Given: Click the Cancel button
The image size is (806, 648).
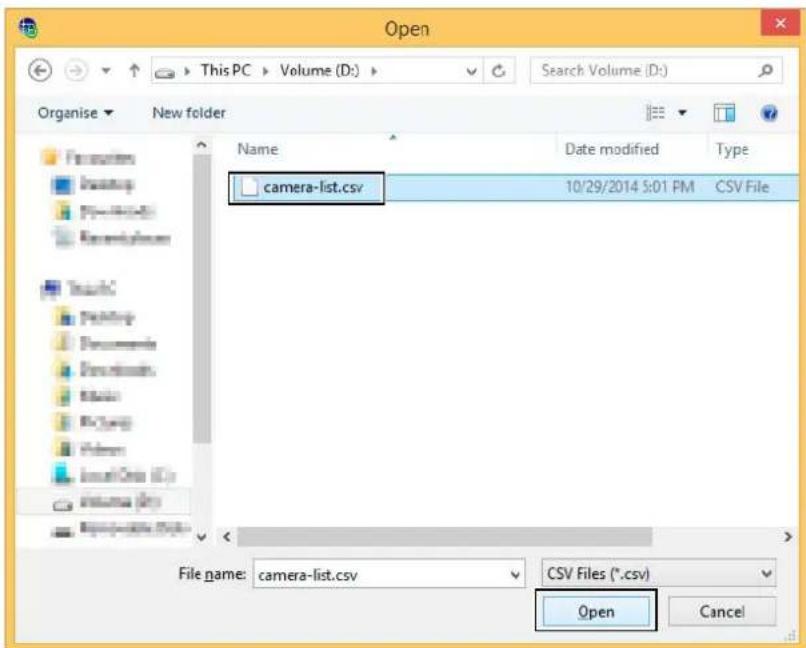Looking at the screenshot, I should pyautogui.click(x=722, y=612).
